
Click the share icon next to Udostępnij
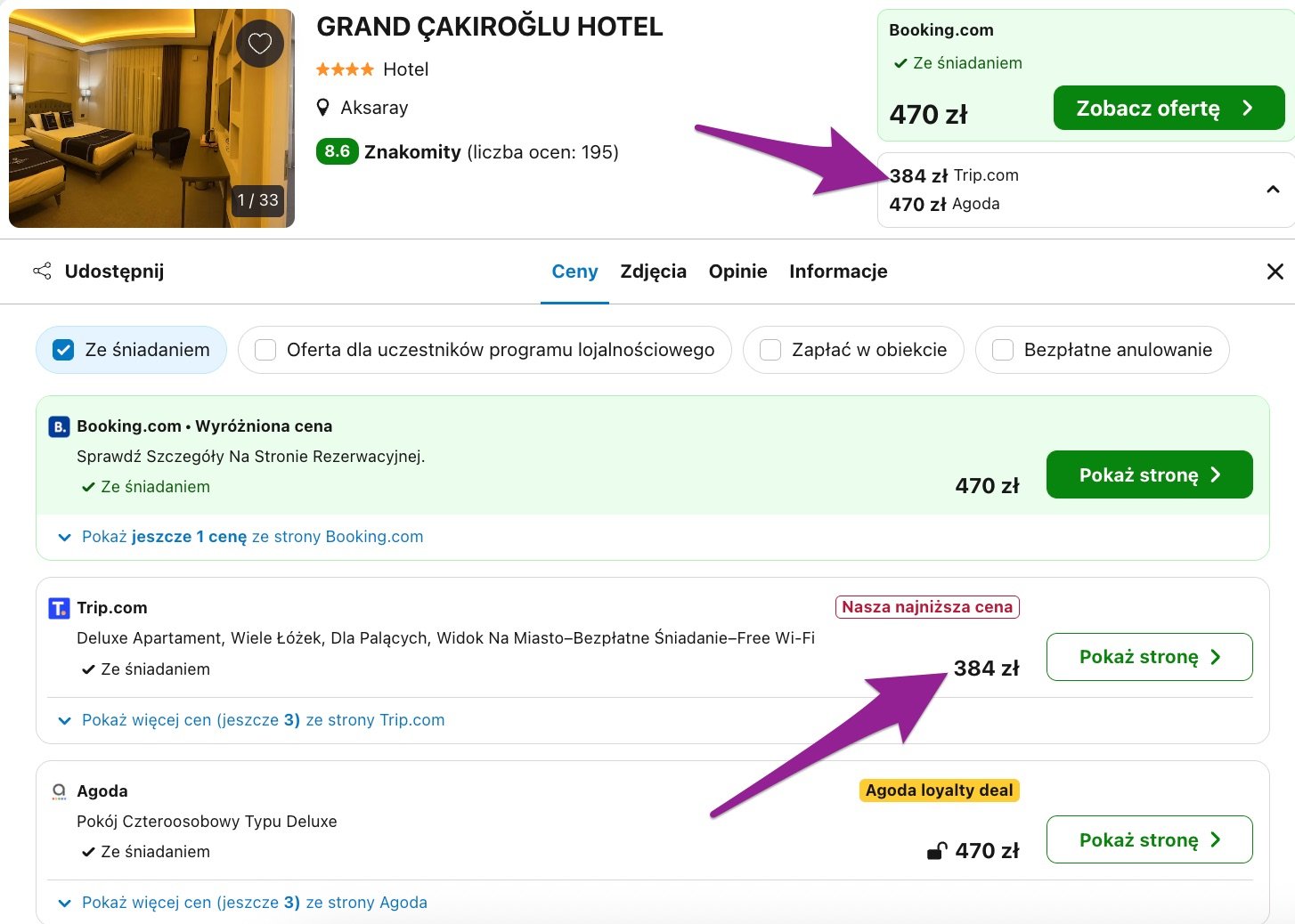tap(42, 272)
